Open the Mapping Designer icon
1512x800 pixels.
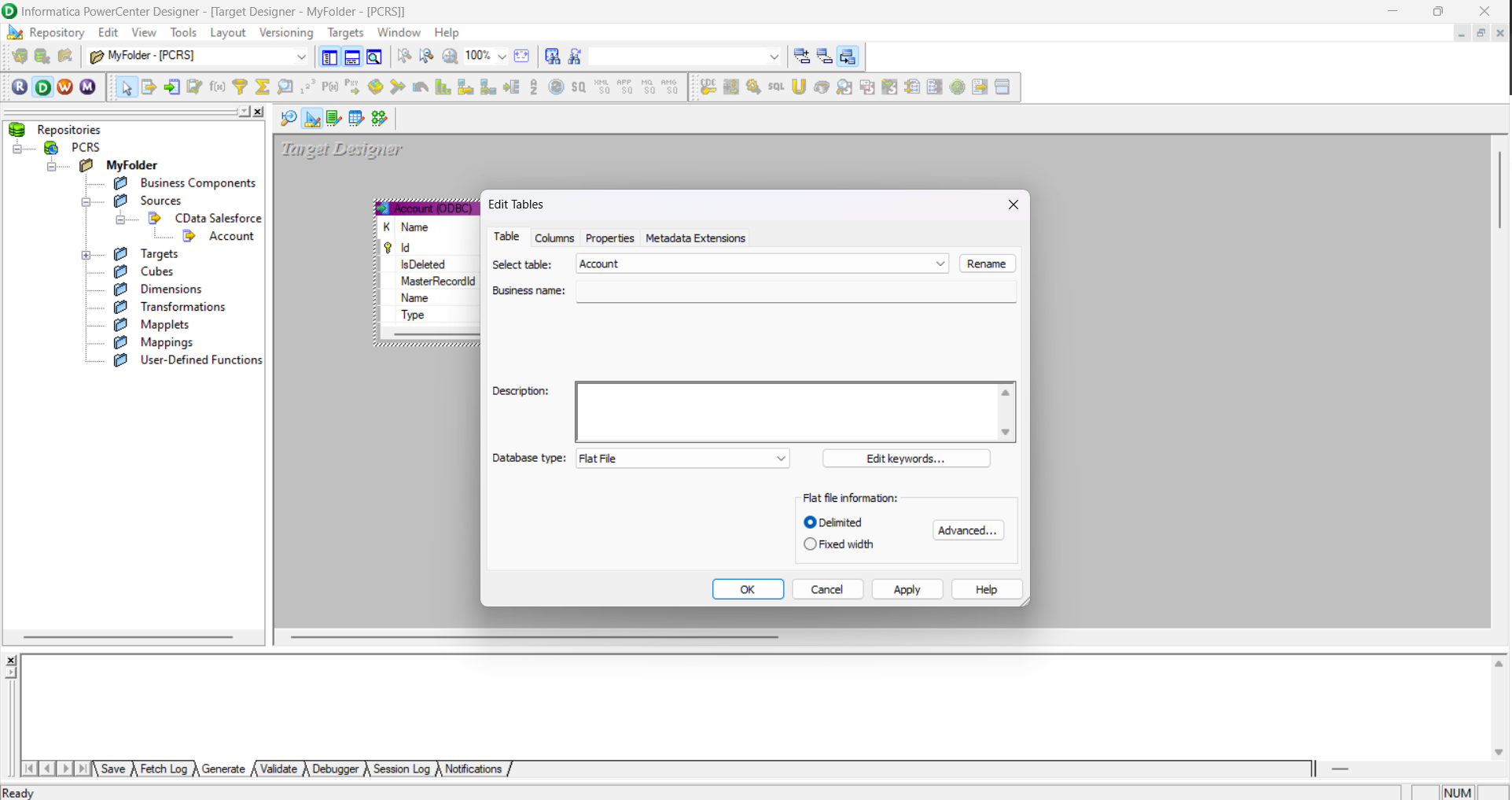(378, 118)
